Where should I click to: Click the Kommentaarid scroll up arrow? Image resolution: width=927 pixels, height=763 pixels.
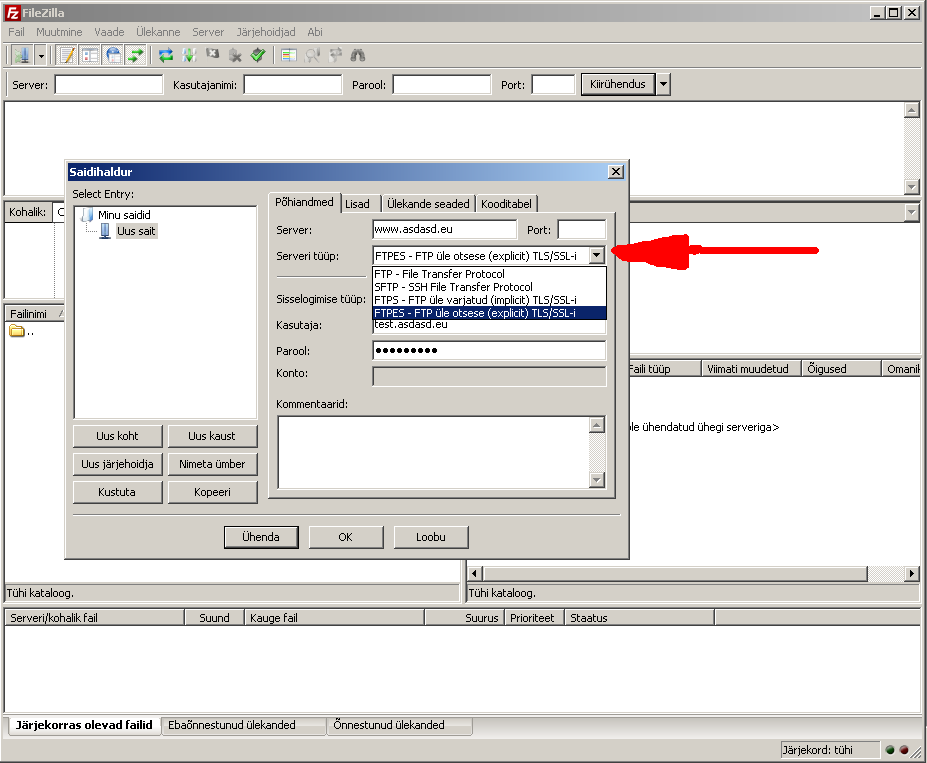point(597,424)
